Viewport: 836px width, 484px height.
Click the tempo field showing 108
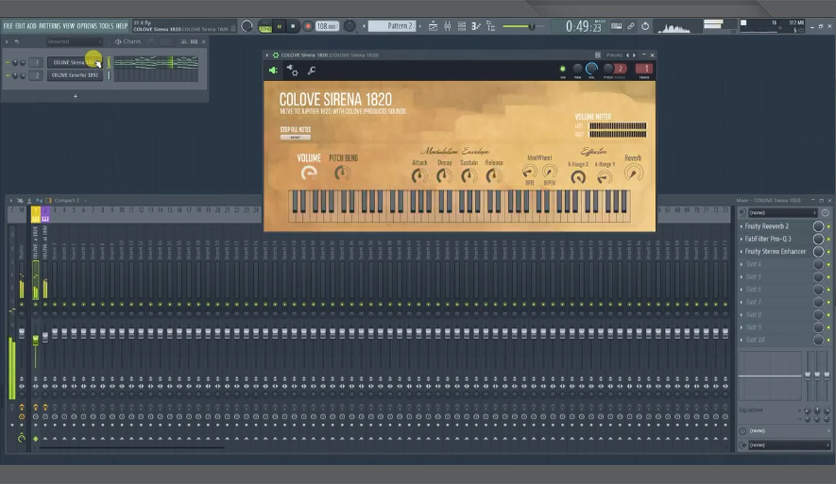coord(327,26)
